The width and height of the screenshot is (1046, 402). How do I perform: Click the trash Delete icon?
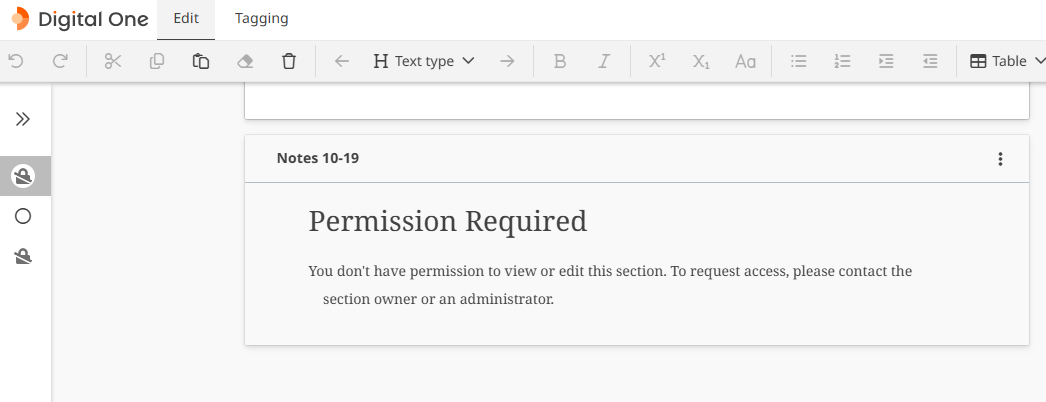[x=289, y=61]
